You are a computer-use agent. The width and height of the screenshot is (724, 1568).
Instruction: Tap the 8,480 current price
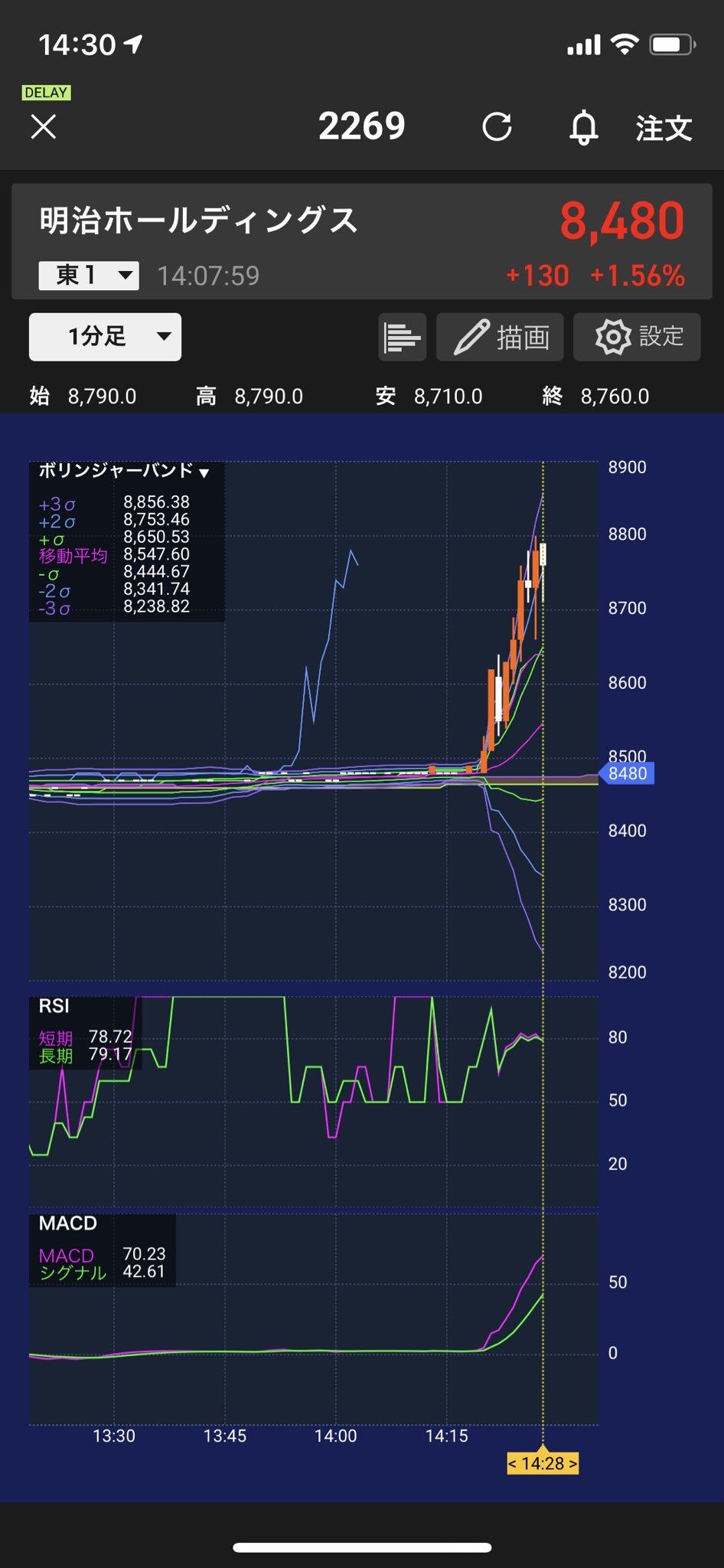(621, 220)
